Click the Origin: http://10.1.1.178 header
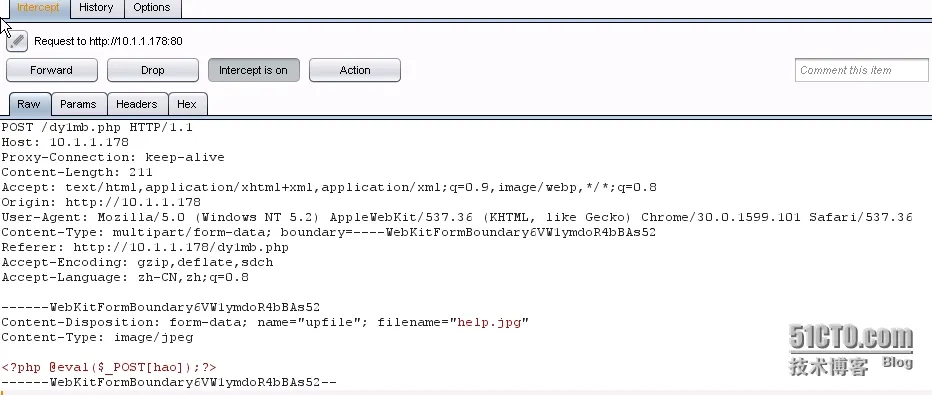This screenshot has height=395, width=932. pos(101,202)
